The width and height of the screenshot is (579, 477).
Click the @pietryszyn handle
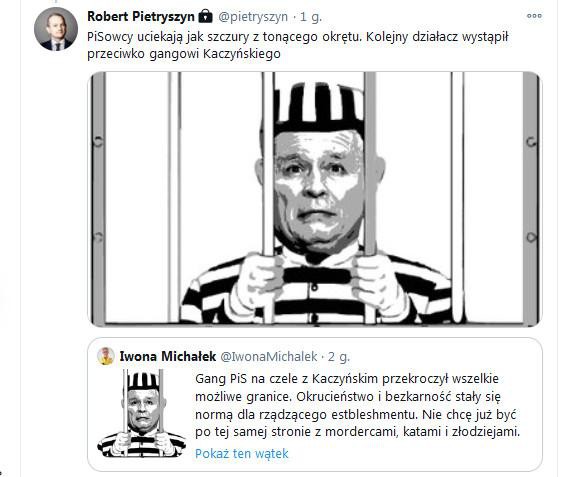[253, 17]
